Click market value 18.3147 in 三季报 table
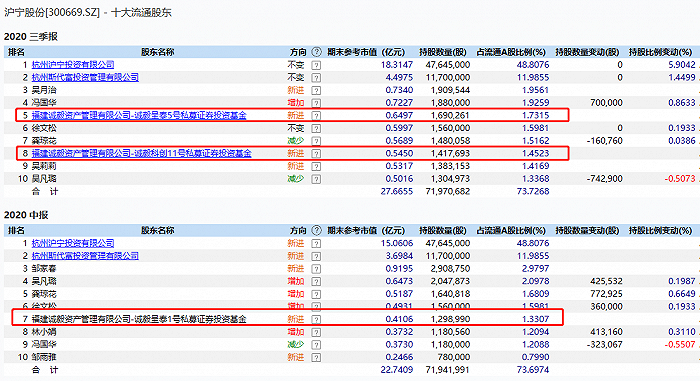This screenshot has width=700, height=381. [x=397, y=65]
